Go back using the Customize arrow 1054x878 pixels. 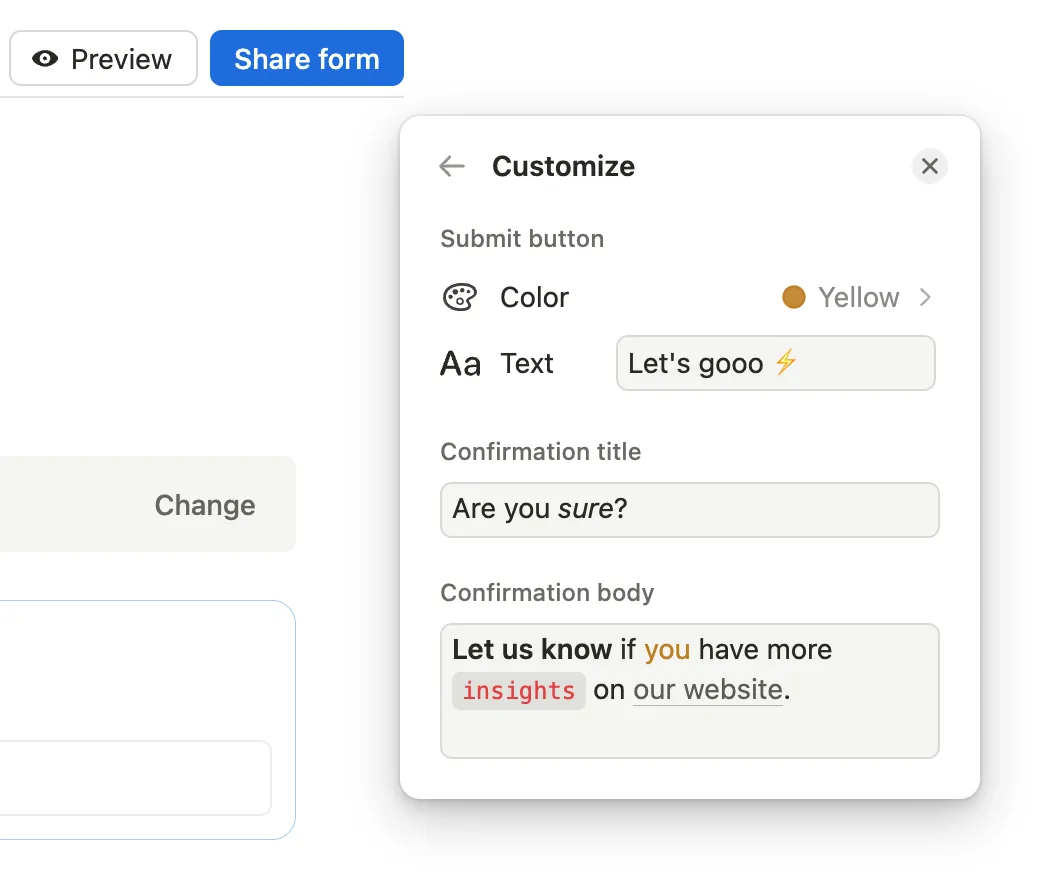[x=452, y=166]
